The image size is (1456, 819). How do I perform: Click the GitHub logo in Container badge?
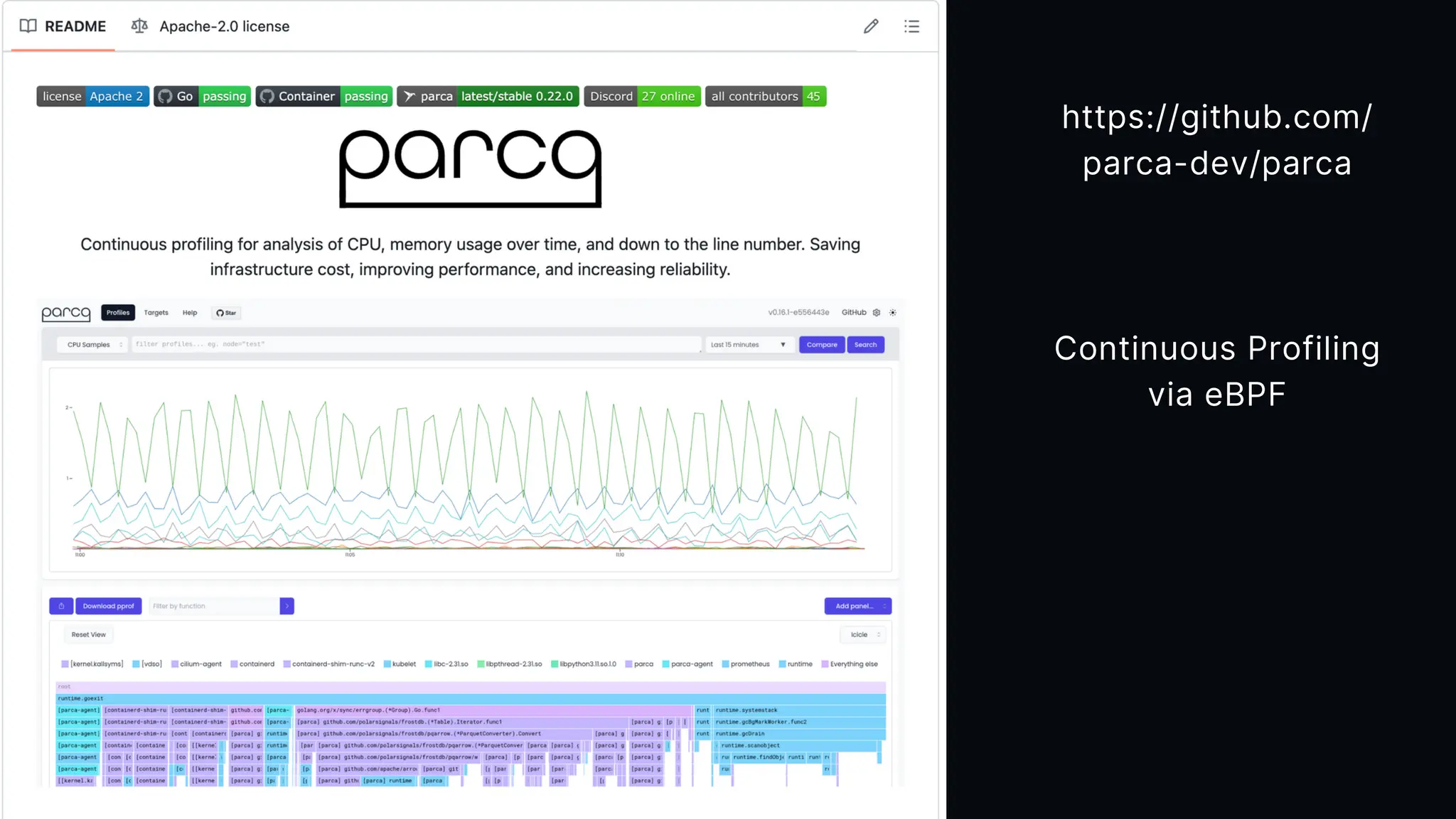267,96
